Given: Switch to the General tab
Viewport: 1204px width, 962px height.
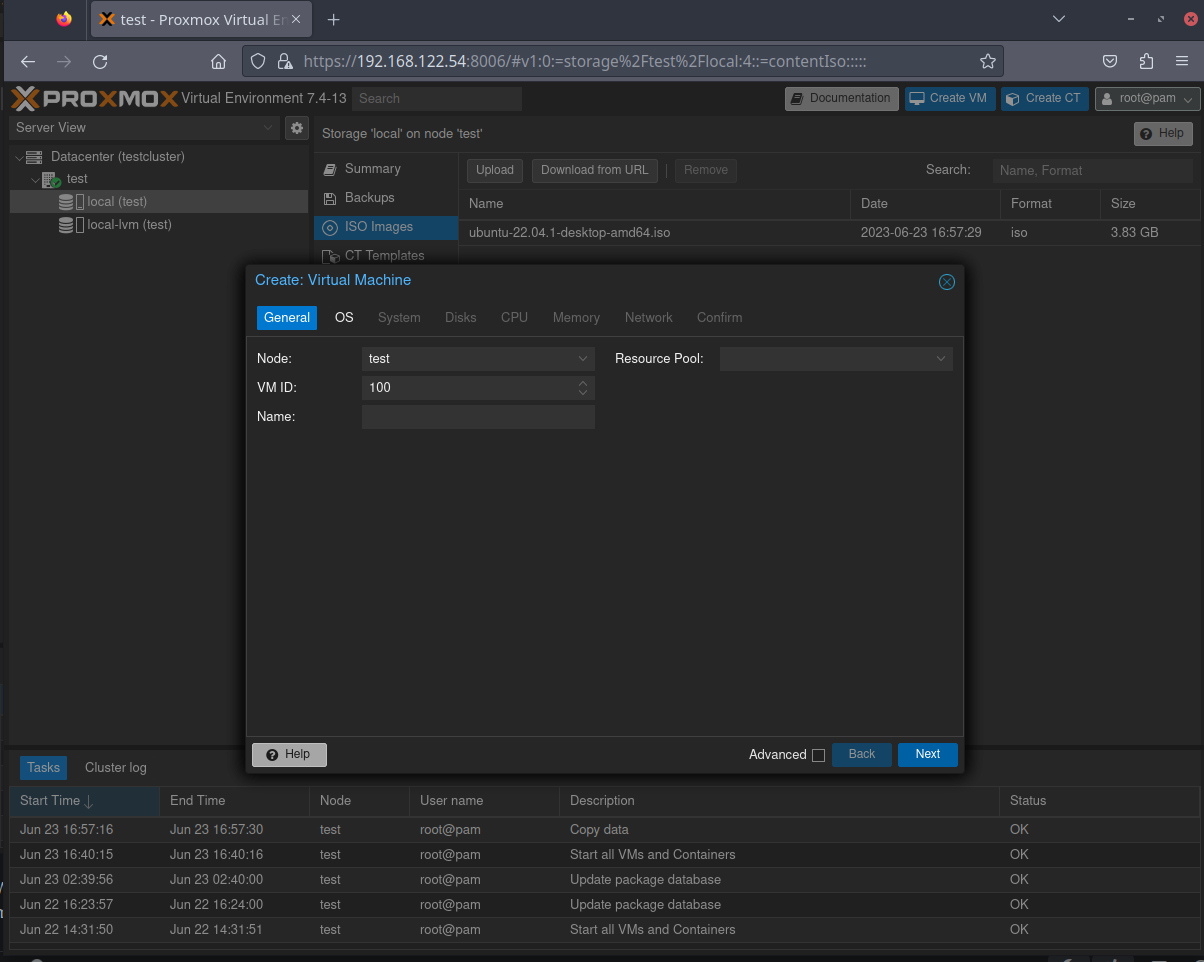Looking at the screenshot, I should [287, 317].
